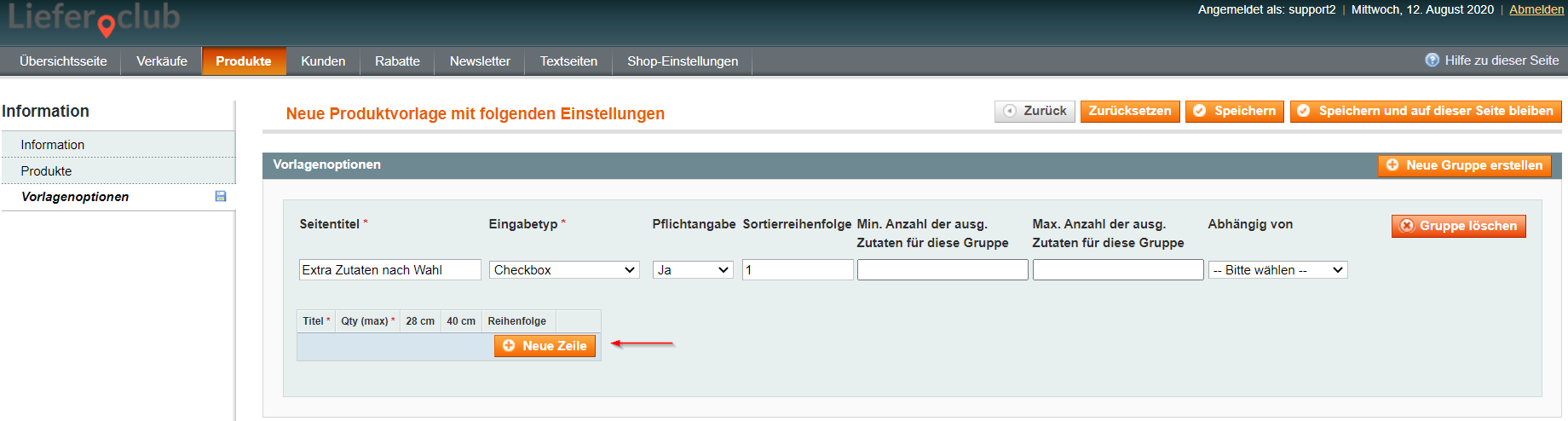
Task: Click the plus icon on Neue Zeile
Action: 509,346
